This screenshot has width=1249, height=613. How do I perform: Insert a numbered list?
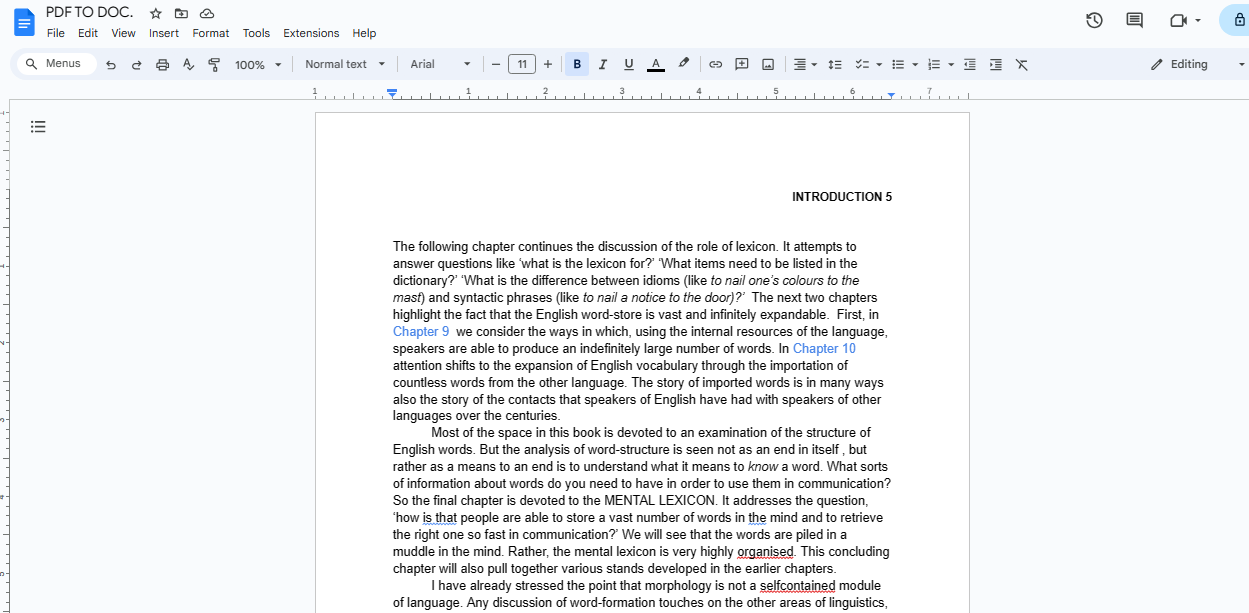coord(934,64)
